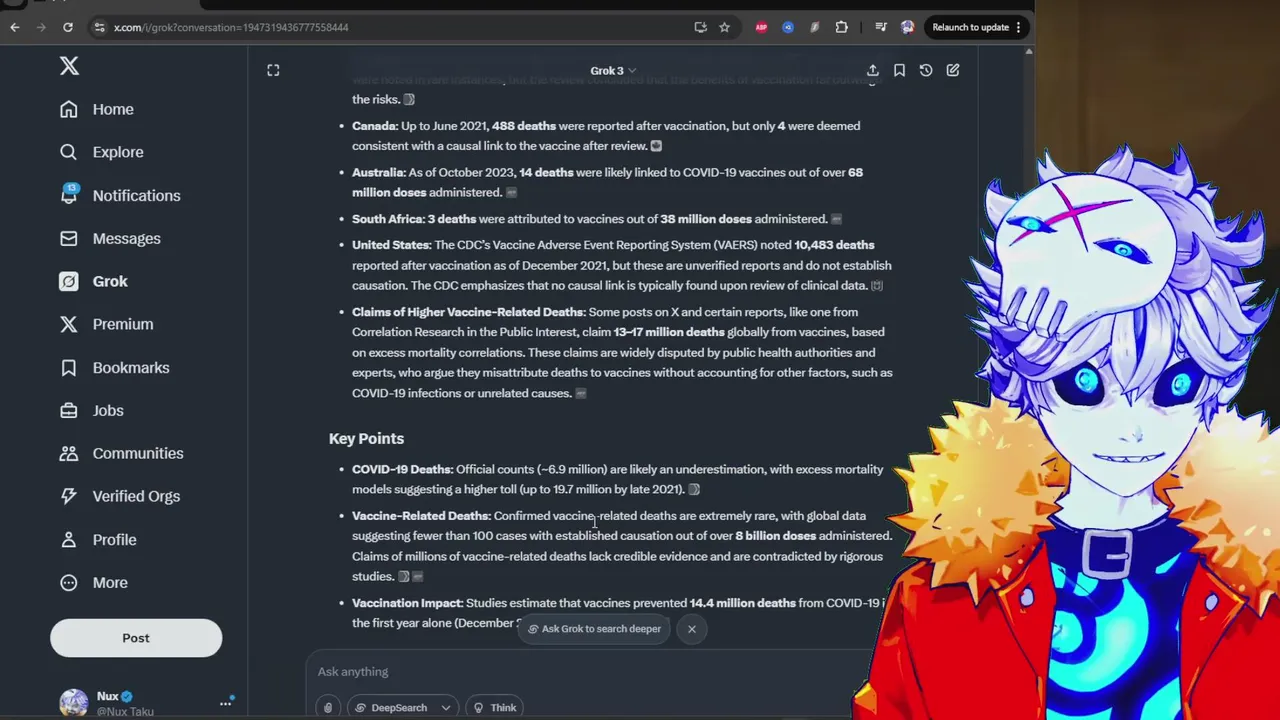
Task: Click the bold '13–17 million deaths' text
Action: click(669, 332)
